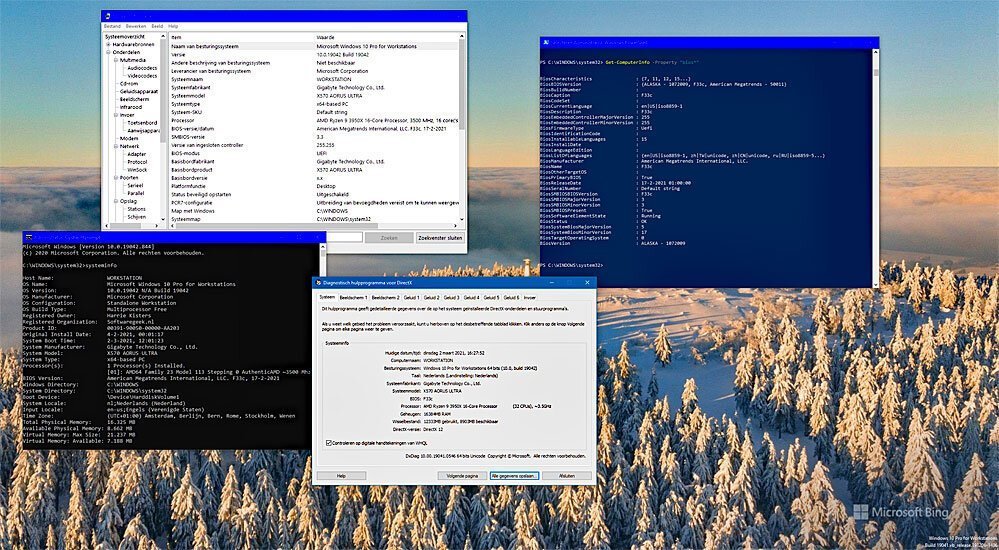Click the Afsluiten button
999x550 pixels.
tap(566, 475)
